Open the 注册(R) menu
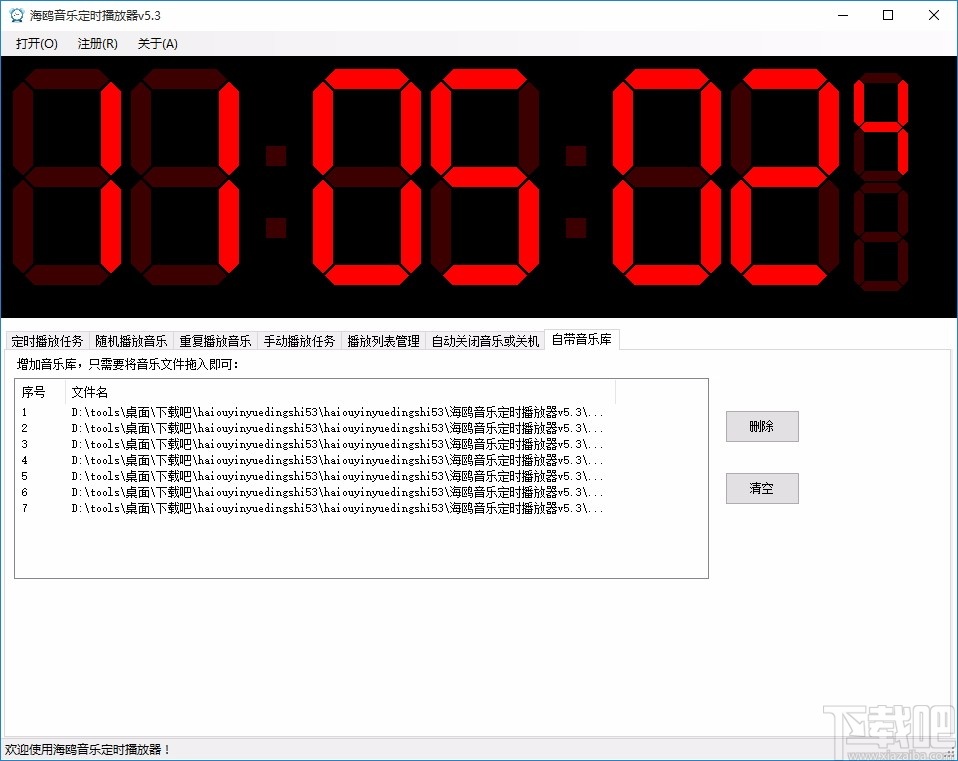This screenshot has width=958, height=761. coord(96,43)
